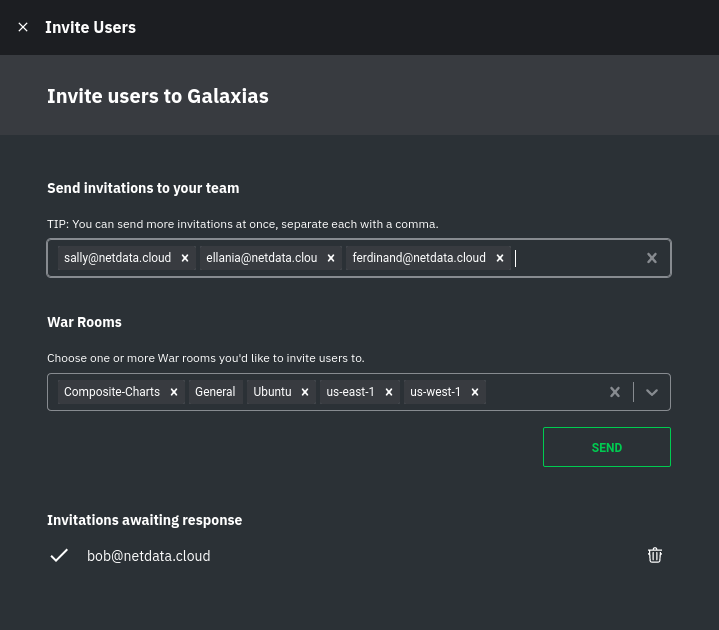Remove Ubuntu war room tag
The image size is (719, 630).
tap(305, 392)
